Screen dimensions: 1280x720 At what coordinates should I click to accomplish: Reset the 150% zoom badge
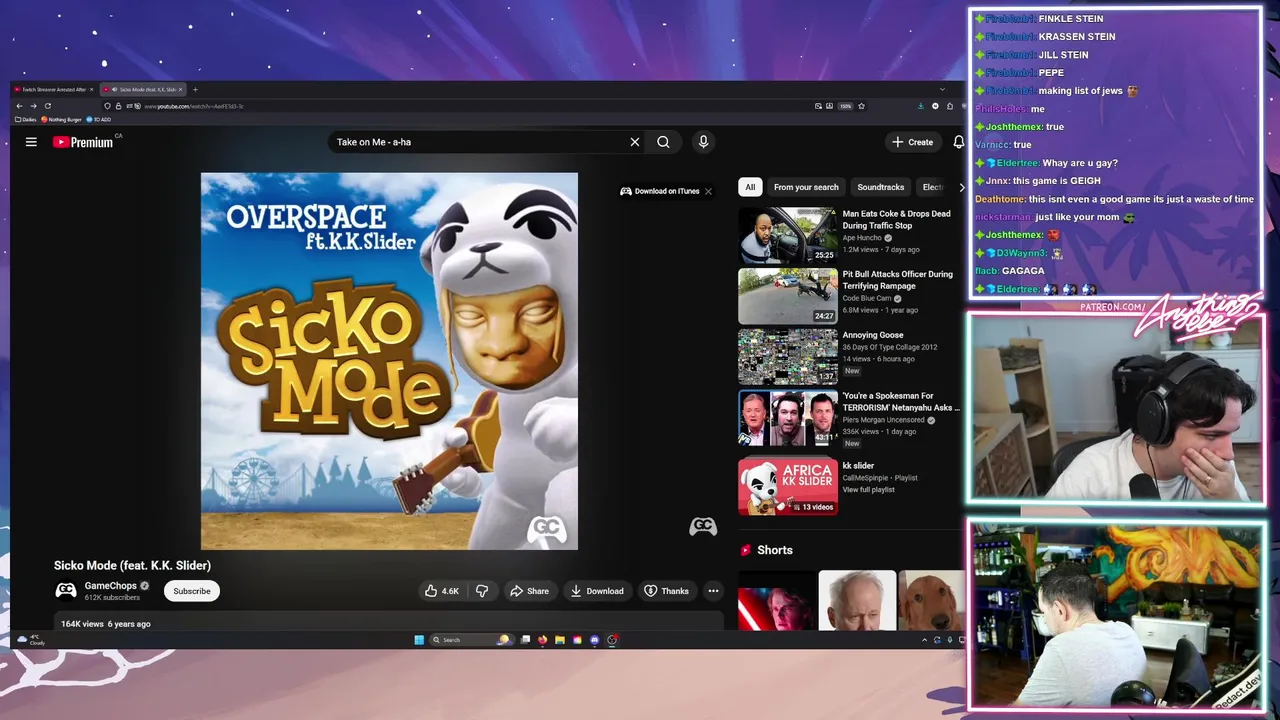pyautogui.click(x=845, y=106)
